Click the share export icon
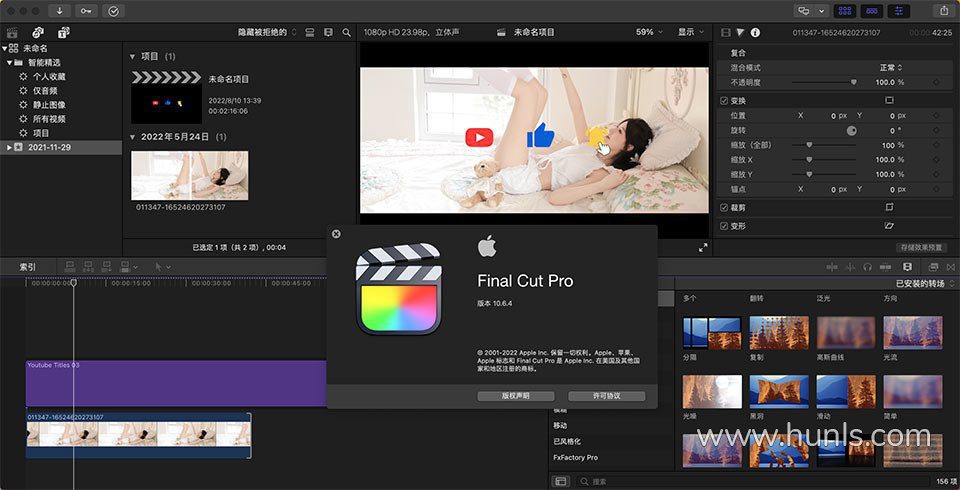The height and width of the screenshot is (490, 960). pyautogui.click(x=943, y=11)
